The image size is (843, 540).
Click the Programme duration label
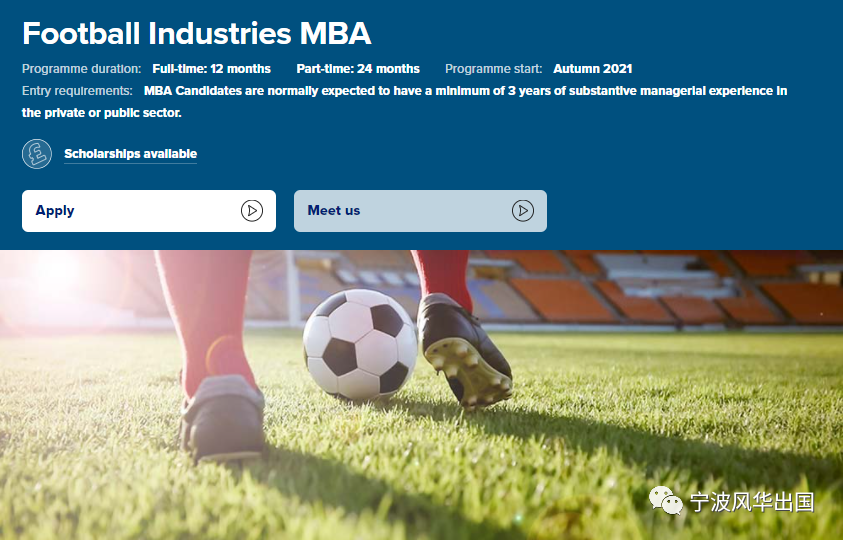(x=82, y=69)
